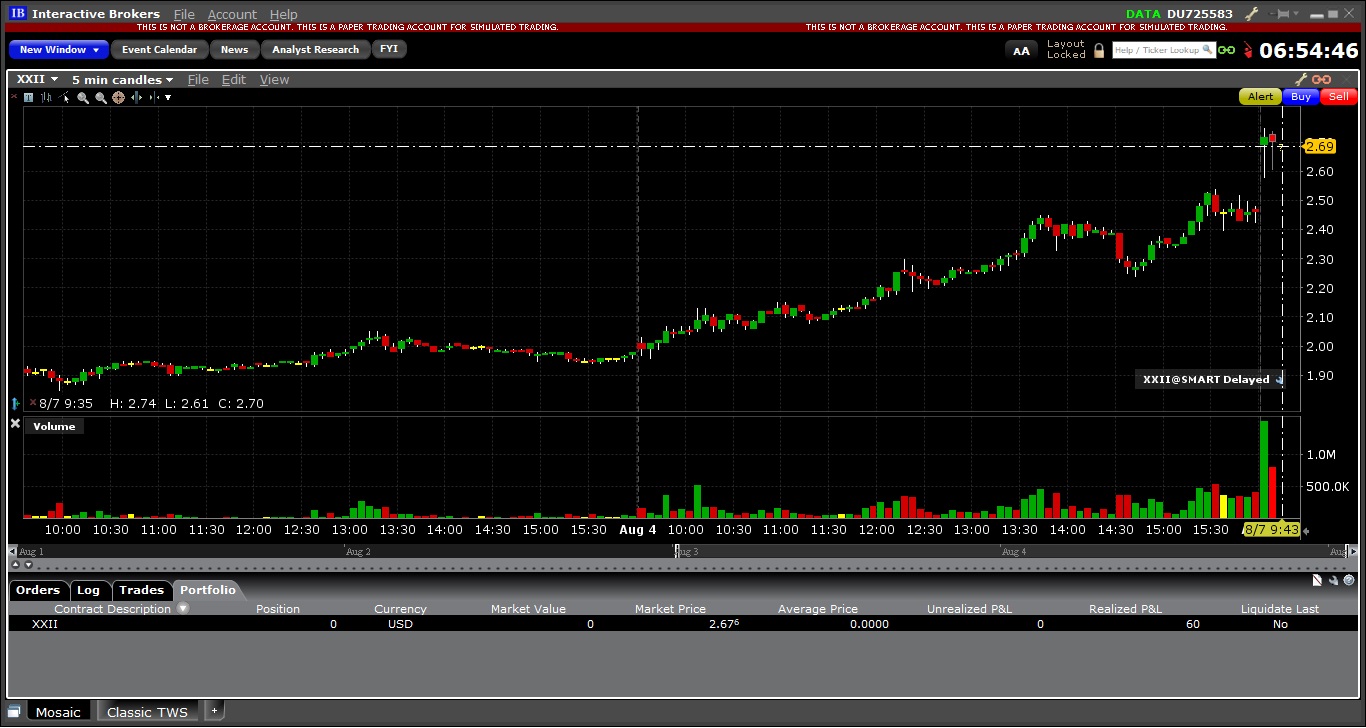Viewport: 1366px width, 728px height.
Task: Toggle the Layout Locked padlock
Action: tap(1099, 50)
